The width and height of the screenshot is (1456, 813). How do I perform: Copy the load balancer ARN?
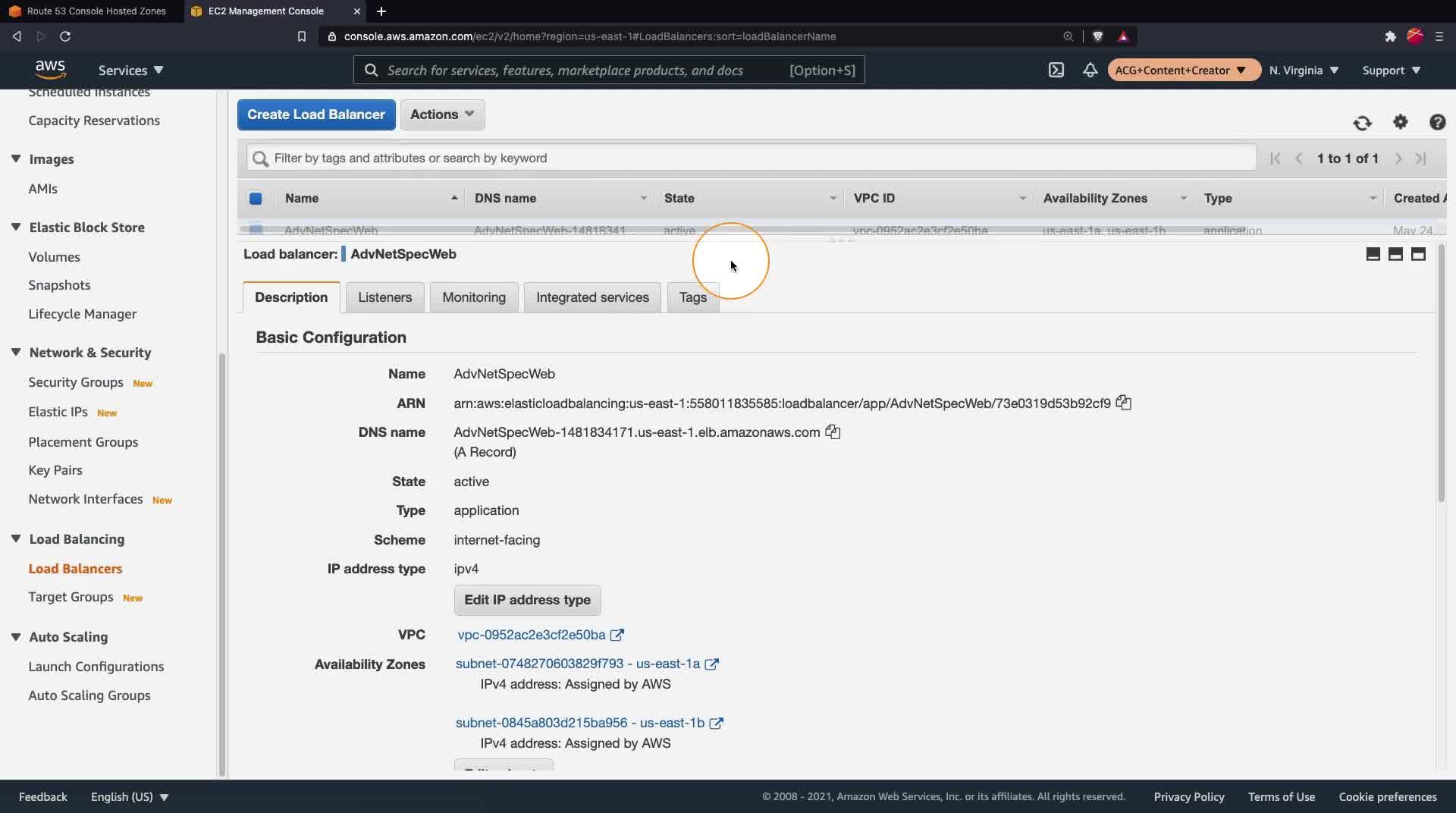1123,403
